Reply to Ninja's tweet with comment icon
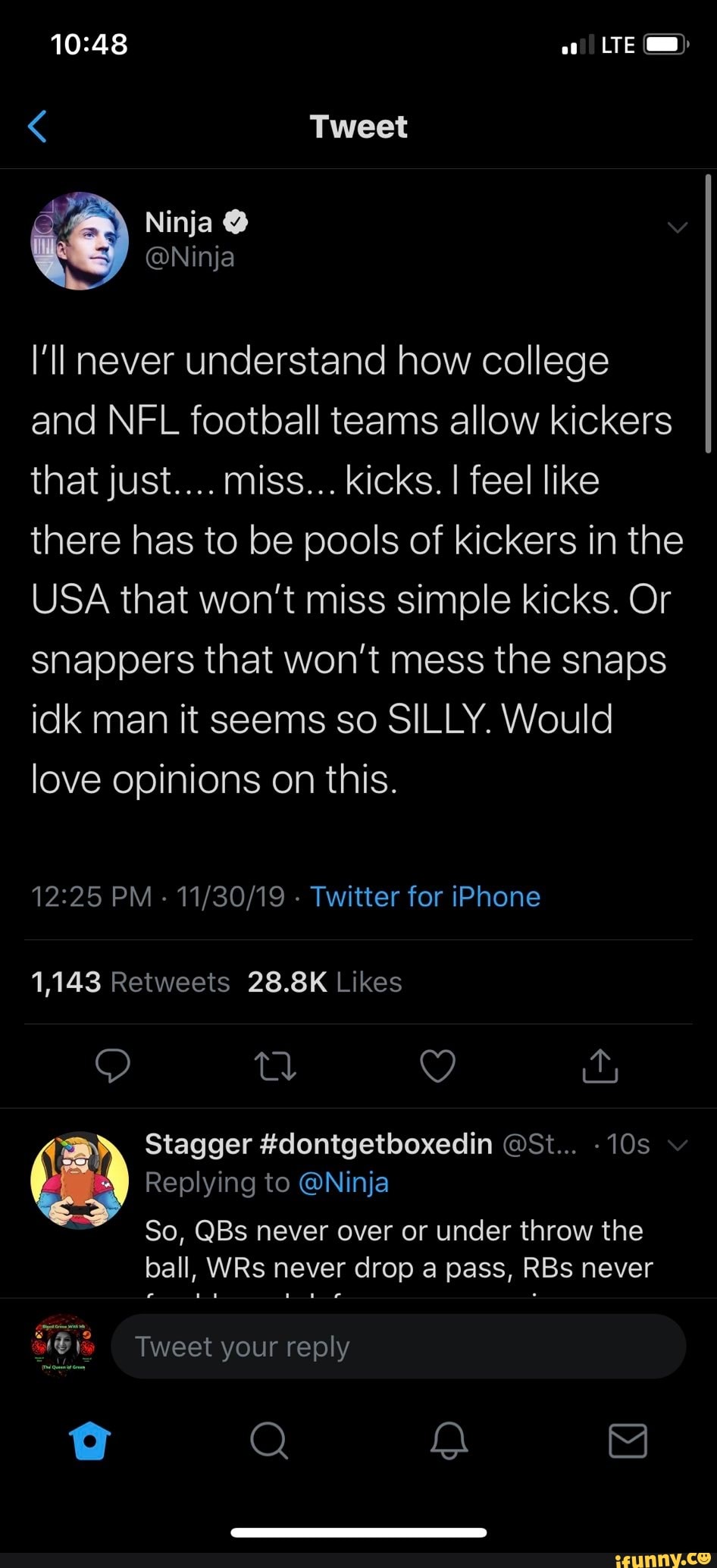 113,1065
